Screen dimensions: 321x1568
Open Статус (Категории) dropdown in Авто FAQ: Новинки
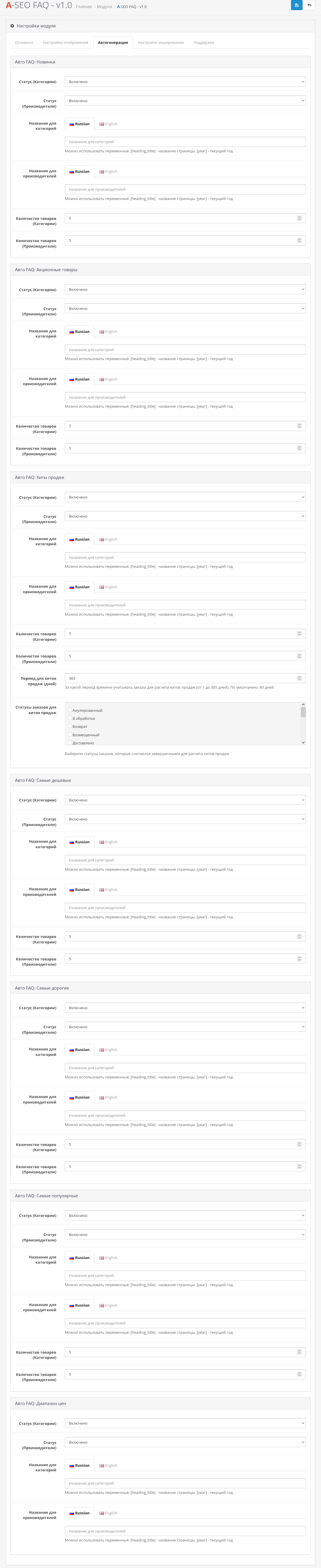tap(185, 82)
